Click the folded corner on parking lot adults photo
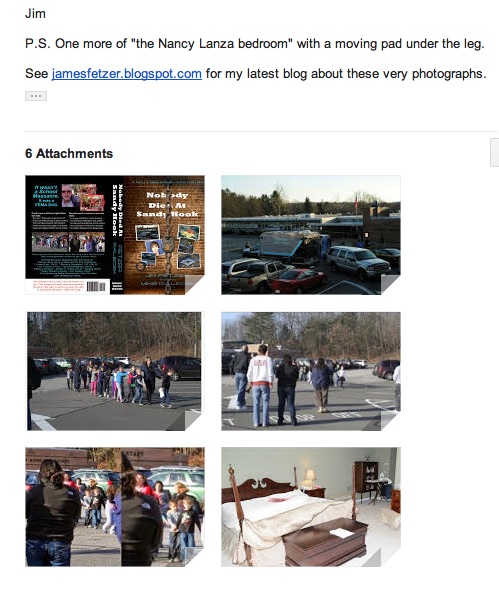Screen dimensions: 499x592 point(390,421)
